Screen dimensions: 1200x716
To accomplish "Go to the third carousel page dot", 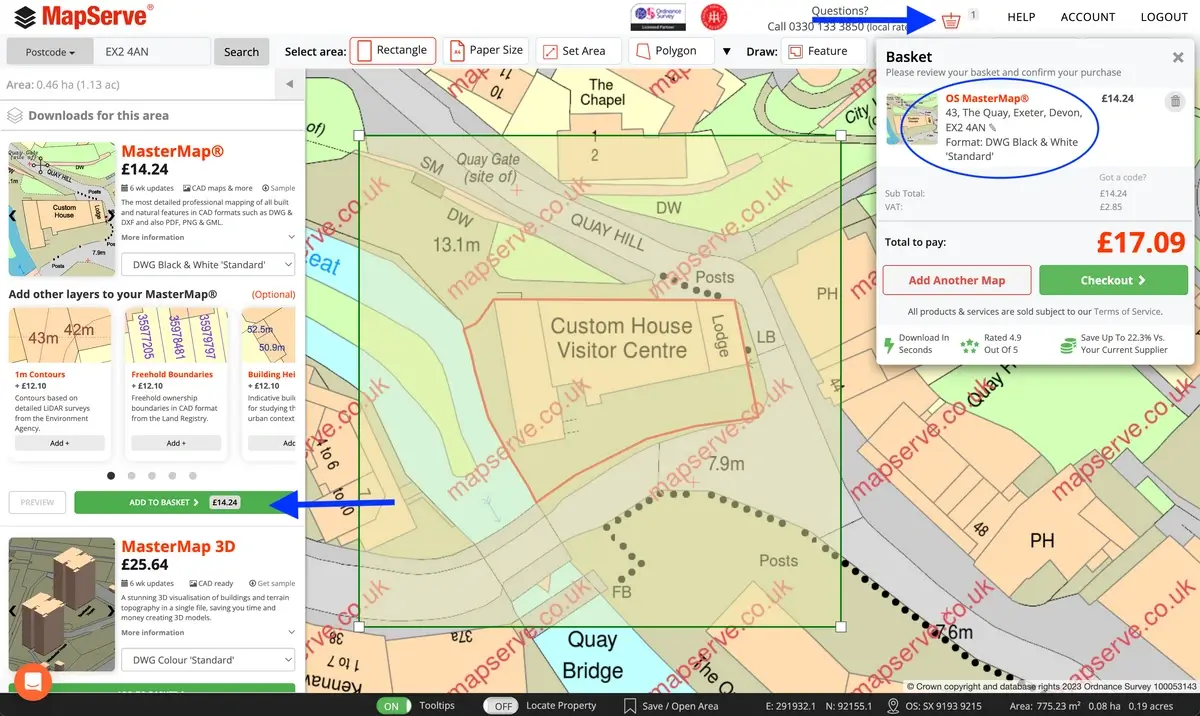I will (152, 476).
